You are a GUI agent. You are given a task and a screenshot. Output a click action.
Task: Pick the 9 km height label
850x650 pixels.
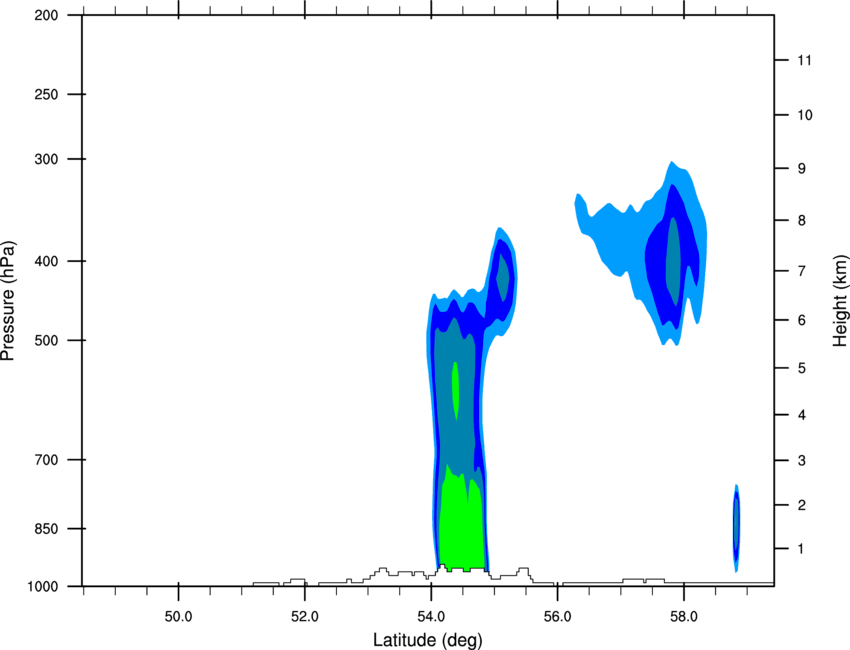tap(802, 169)
